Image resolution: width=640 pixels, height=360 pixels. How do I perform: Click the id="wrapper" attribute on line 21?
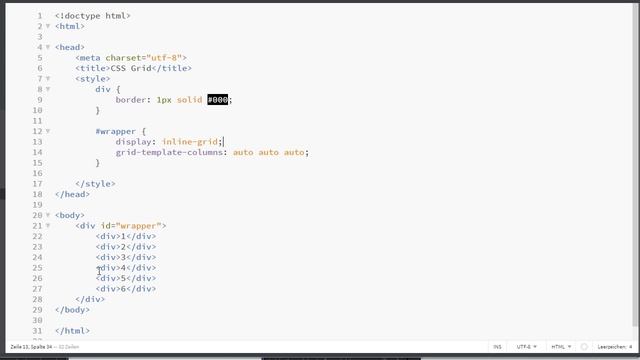point(131,226)
